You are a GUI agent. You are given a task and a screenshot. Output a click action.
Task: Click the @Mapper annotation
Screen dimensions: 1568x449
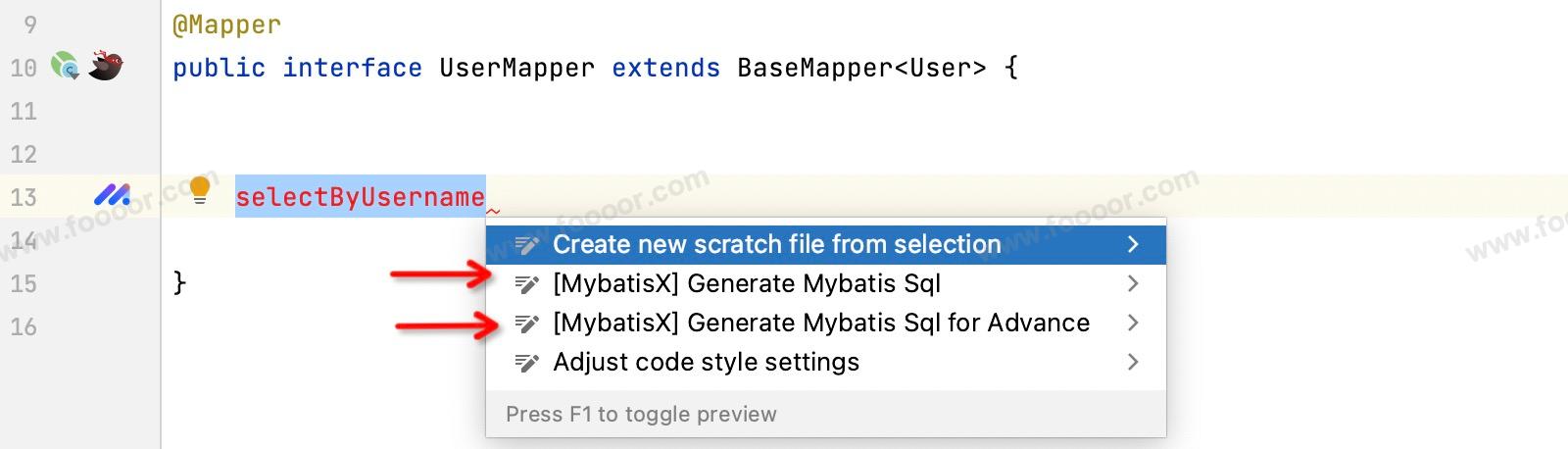click(226, 25)
